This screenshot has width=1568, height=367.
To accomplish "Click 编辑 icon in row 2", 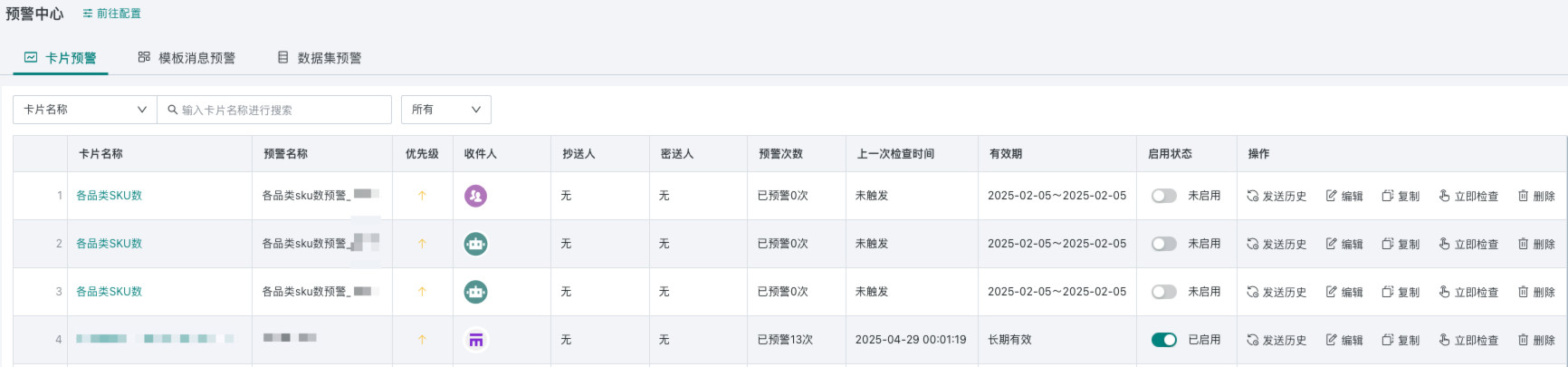I will [x=1332, y=244].
